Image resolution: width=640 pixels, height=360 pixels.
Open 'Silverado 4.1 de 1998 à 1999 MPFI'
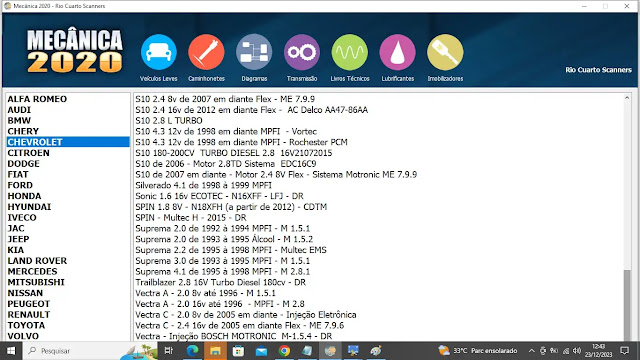[203, 185]
